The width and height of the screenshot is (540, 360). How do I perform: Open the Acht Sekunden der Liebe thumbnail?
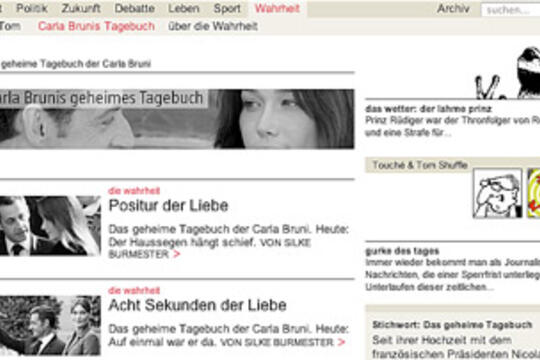coord(50,326)
